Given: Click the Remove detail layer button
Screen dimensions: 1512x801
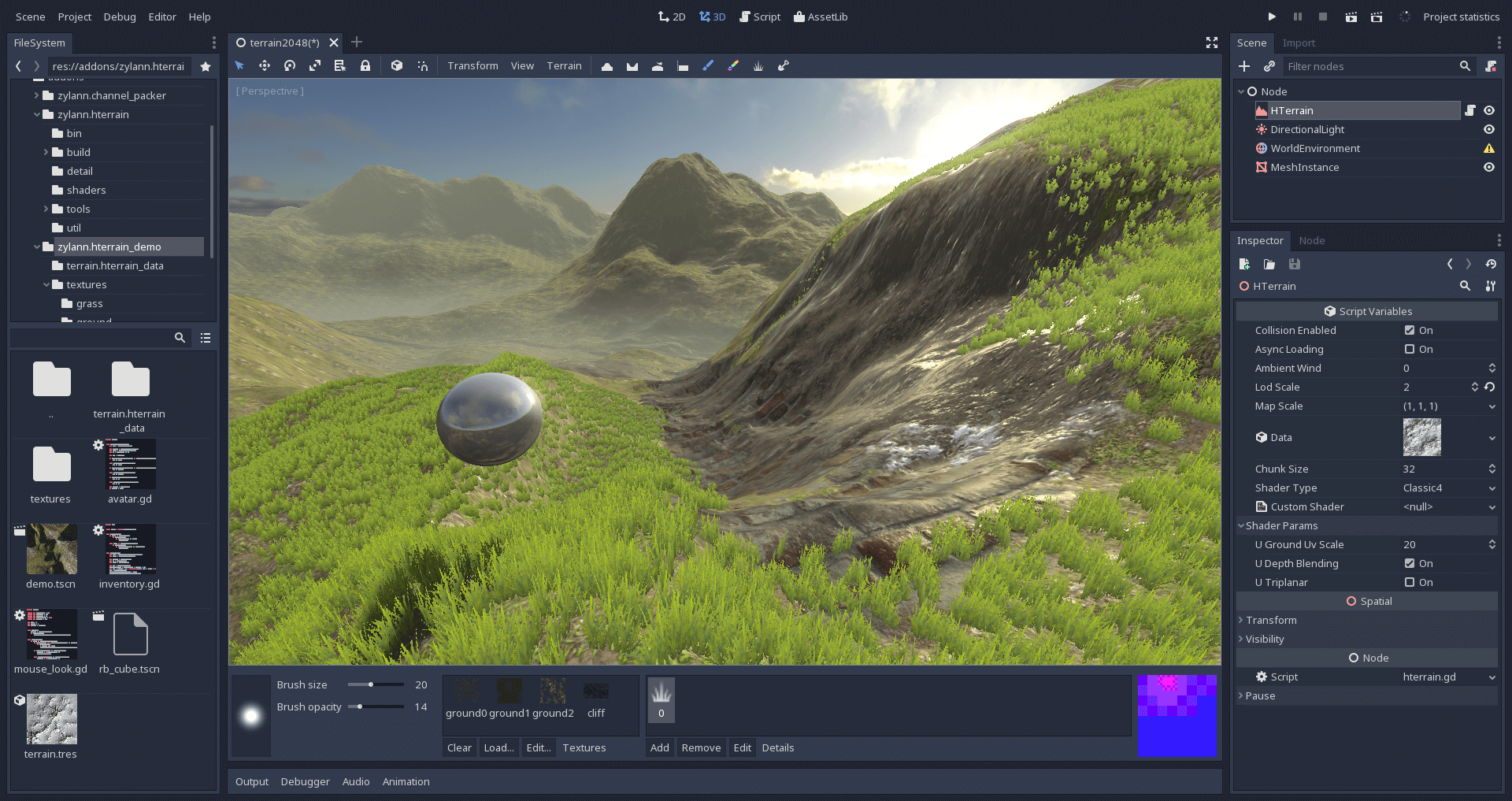Looking at the screenshot, I should click(x=701, y=747).
